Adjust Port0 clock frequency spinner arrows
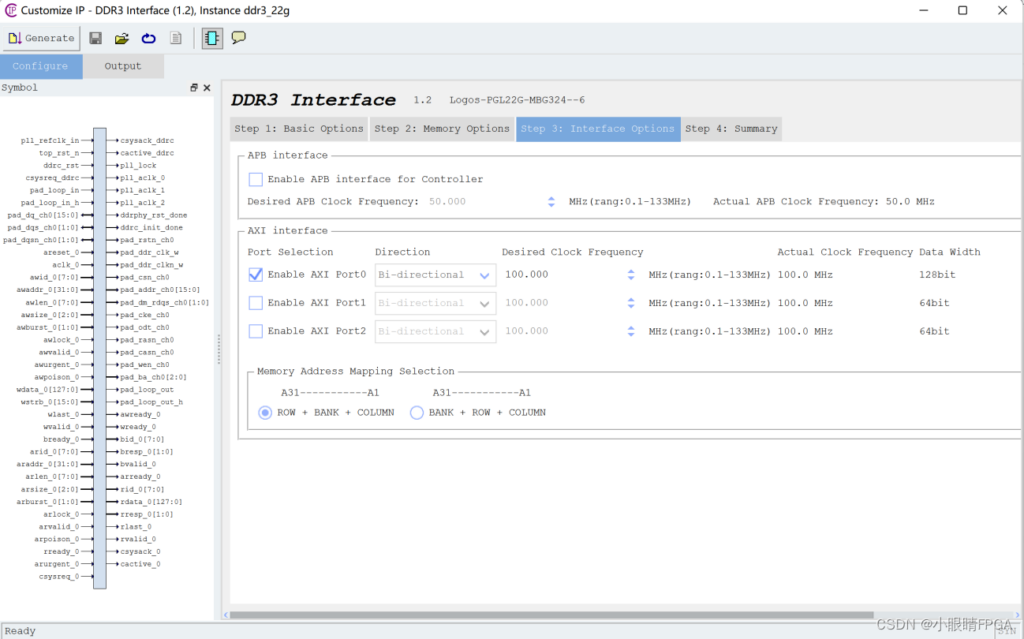The width and height of the screenshot is (1024, 639). tap(630, 275)
